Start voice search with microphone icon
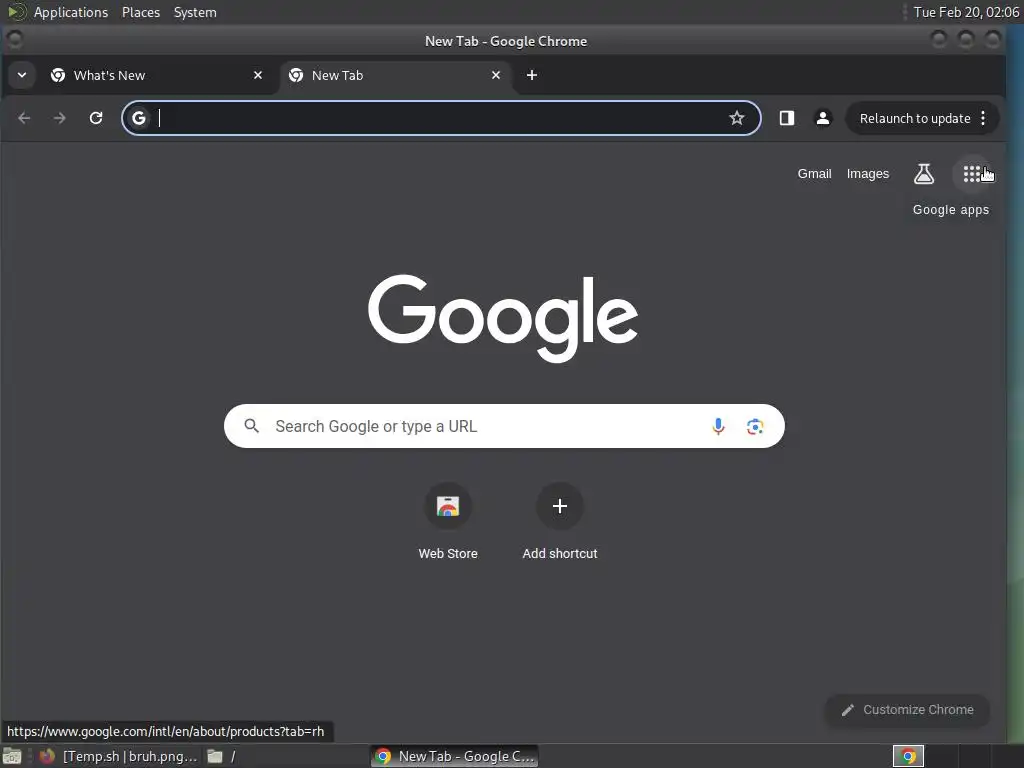This screenshot has width=1024, height=768. 718,426
